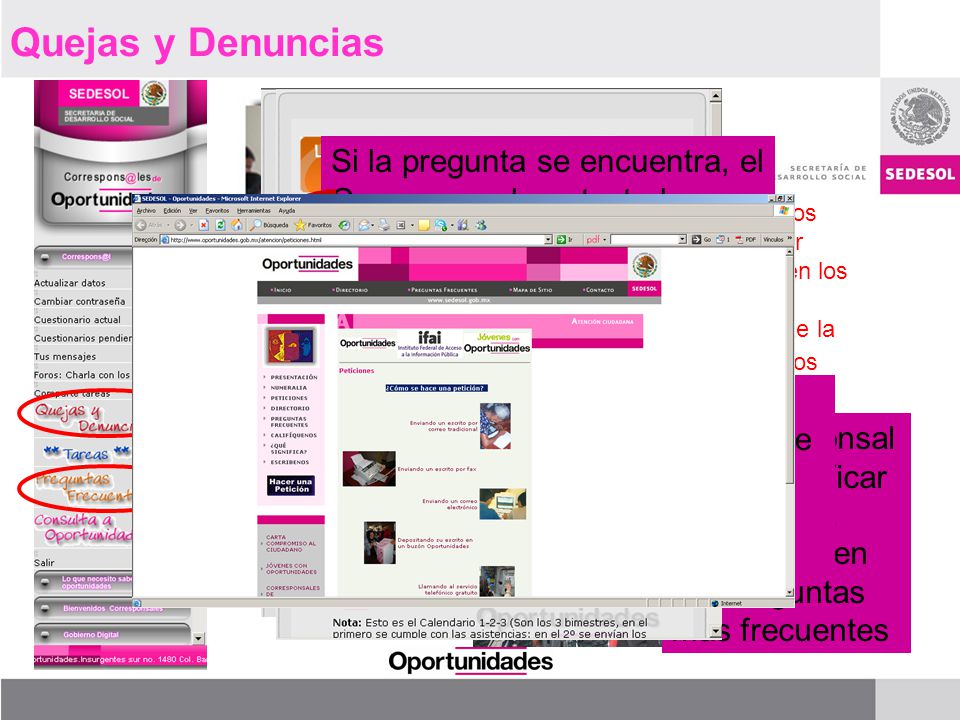
Task: Expand the Bienvenidos Corresponsales section
Action: pyautogui.click(x=45, y=609)
